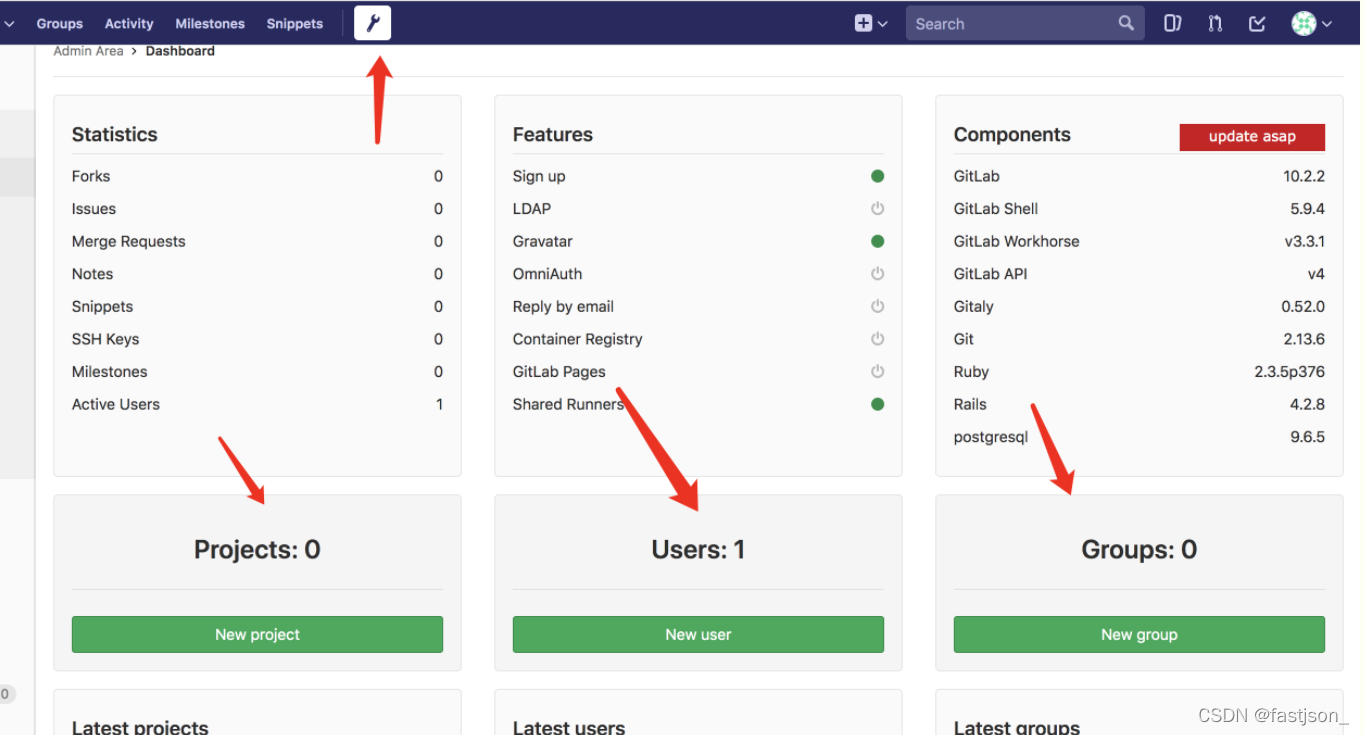Click into the Search field
Image resolution: width=1364 pixels, height=735 pixels.
tap(1010, 22)
